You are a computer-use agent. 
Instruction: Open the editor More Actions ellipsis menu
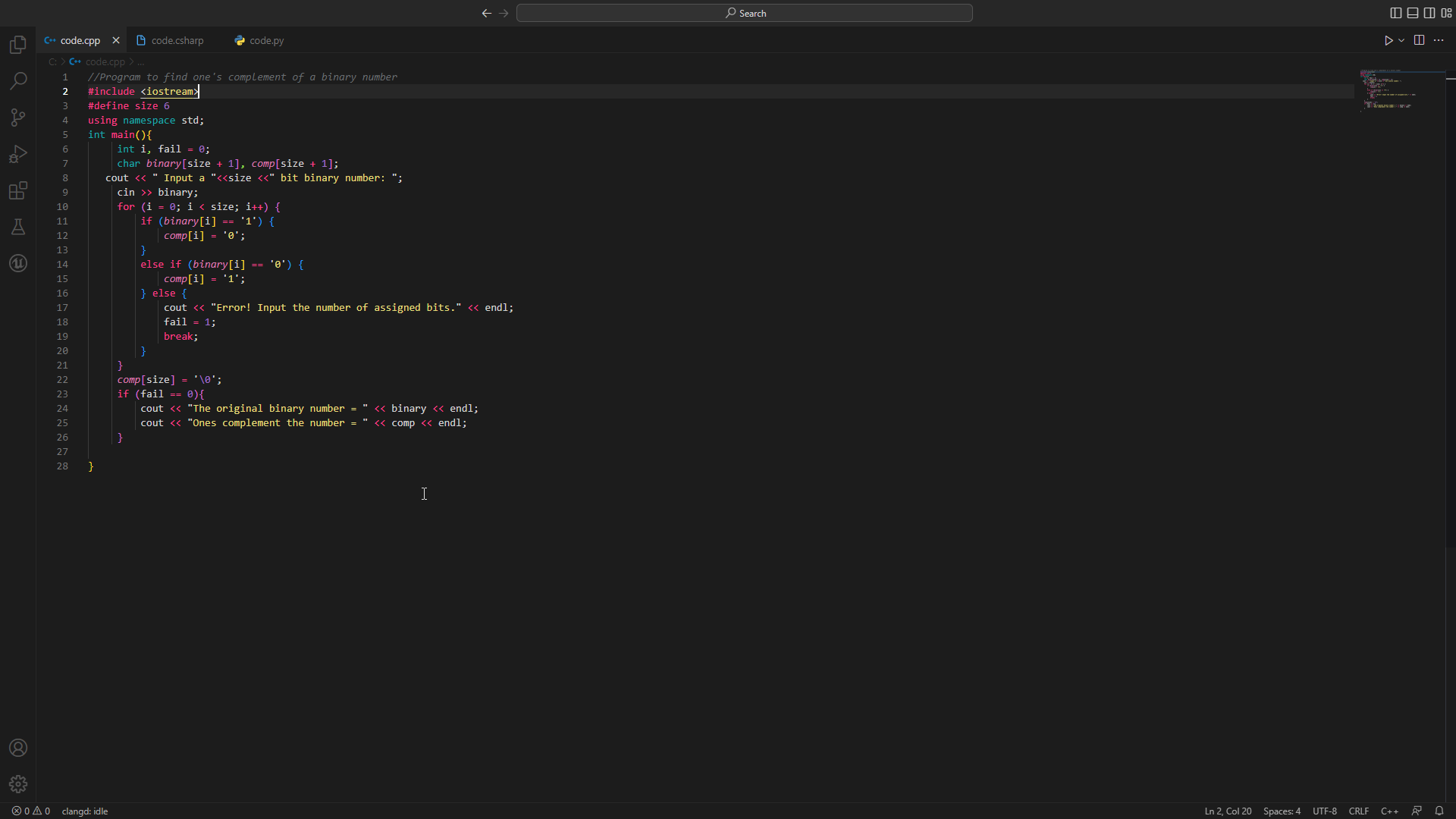point(1439,40)
